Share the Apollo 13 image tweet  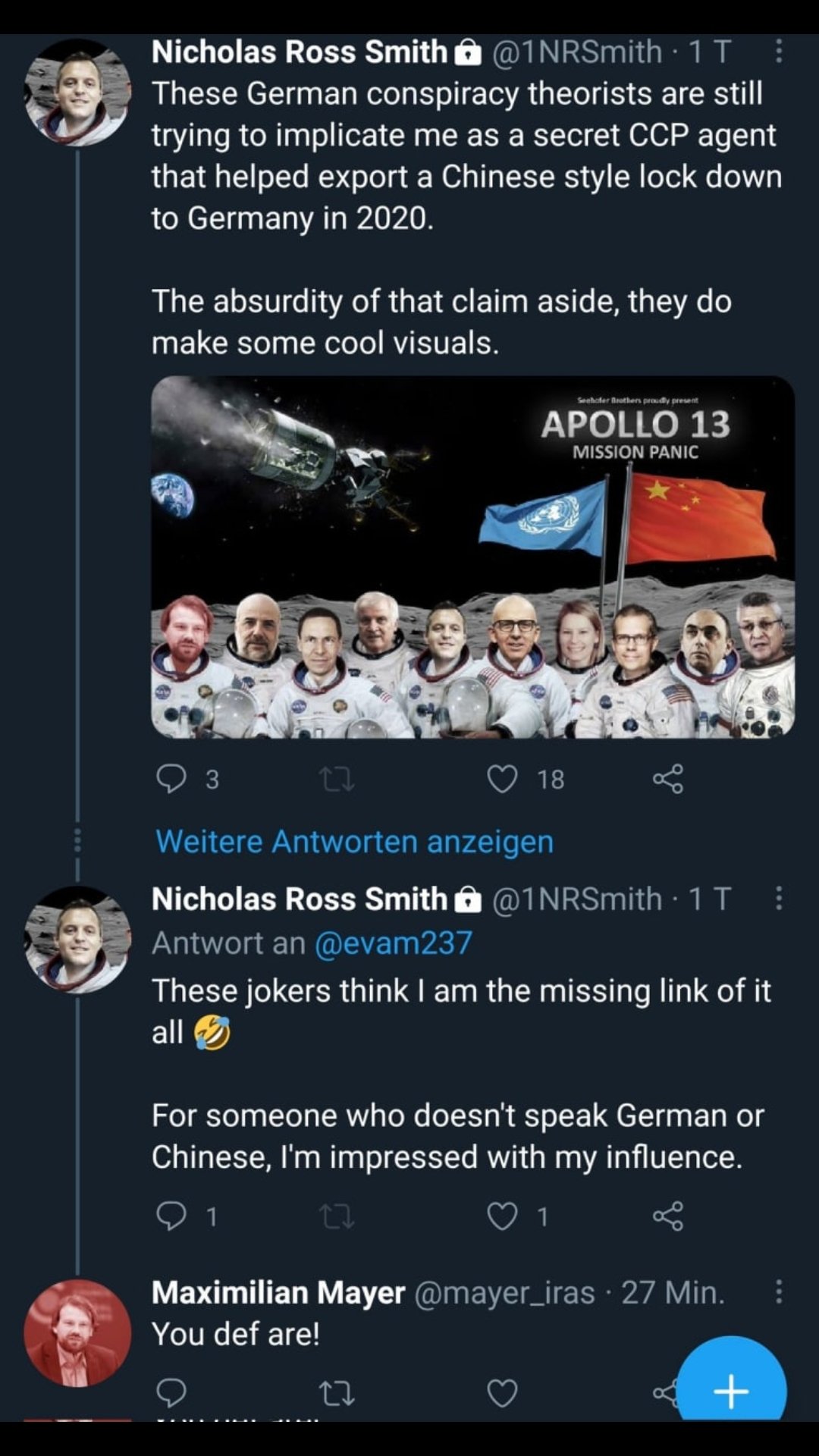668,779
